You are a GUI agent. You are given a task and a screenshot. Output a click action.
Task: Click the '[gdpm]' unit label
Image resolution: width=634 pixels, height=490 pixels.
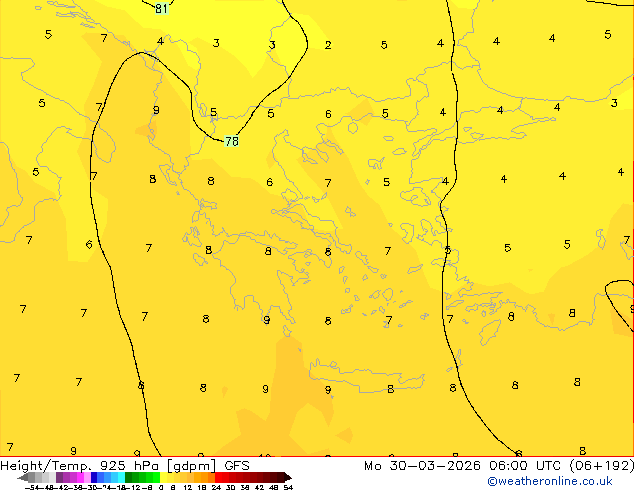point(191,466)
